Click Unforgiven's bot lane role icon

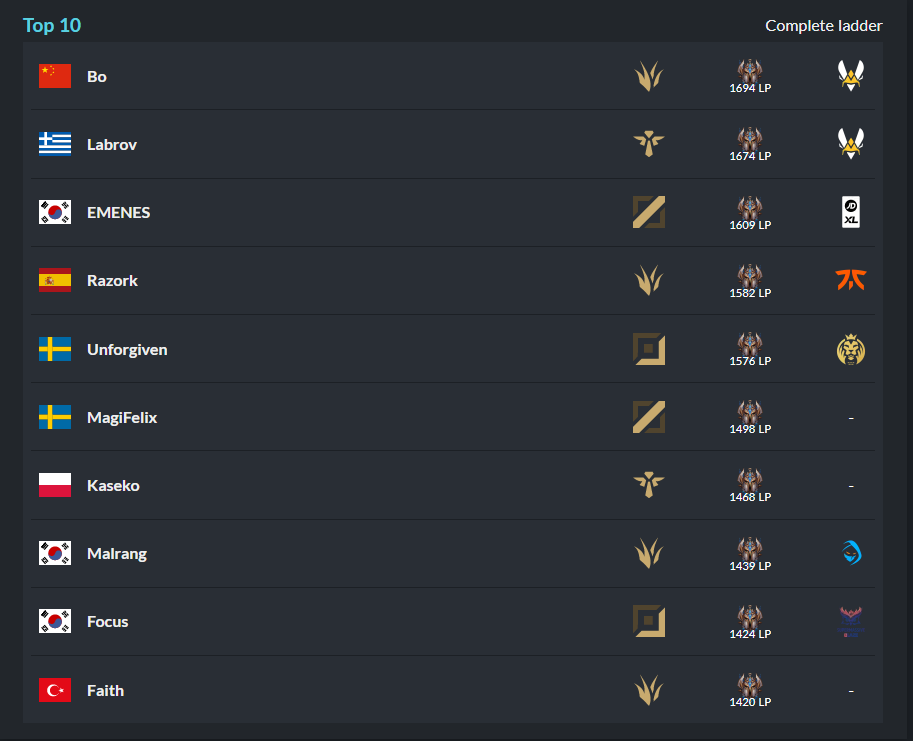(649, 349)
